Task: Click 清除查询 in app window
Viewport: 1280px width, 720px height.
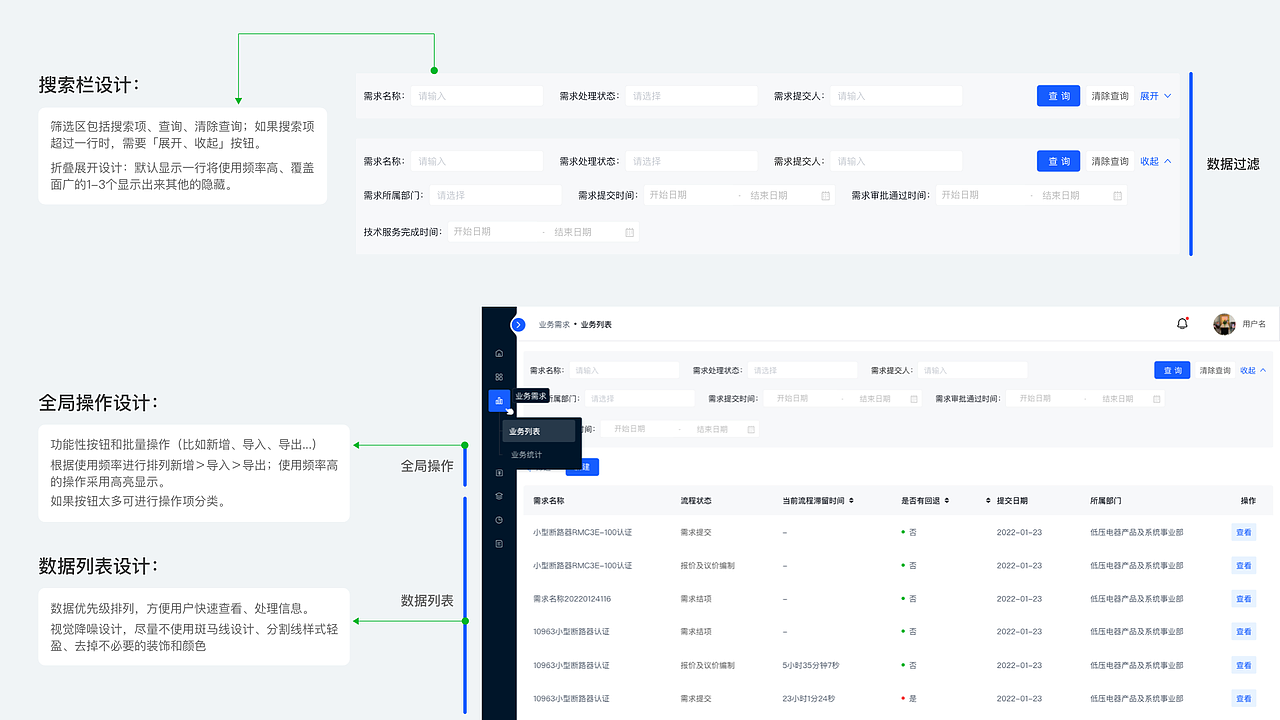Action: 1215,371
